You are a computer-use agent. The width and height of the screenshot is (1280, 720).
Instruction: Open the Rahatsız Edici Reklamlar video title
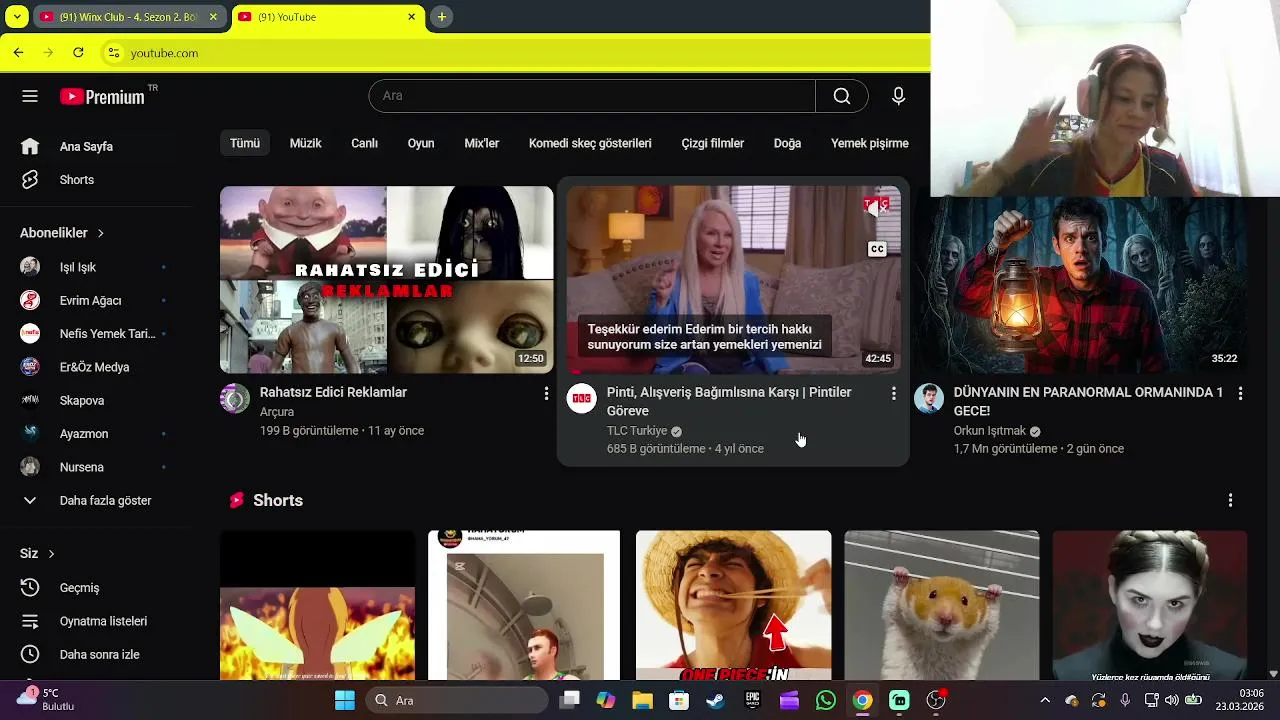[x=333, y=393]
